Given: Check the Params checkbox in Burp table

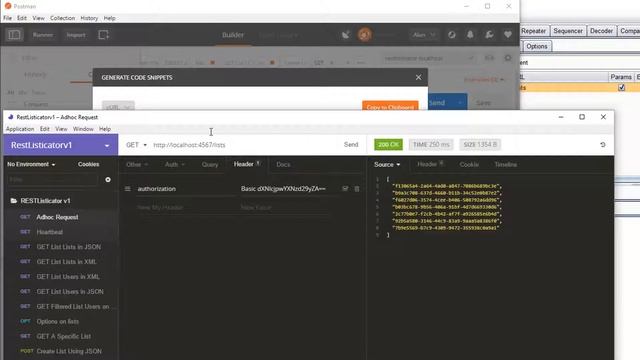Looking at the screenshot, I should (x=621, y=87).
